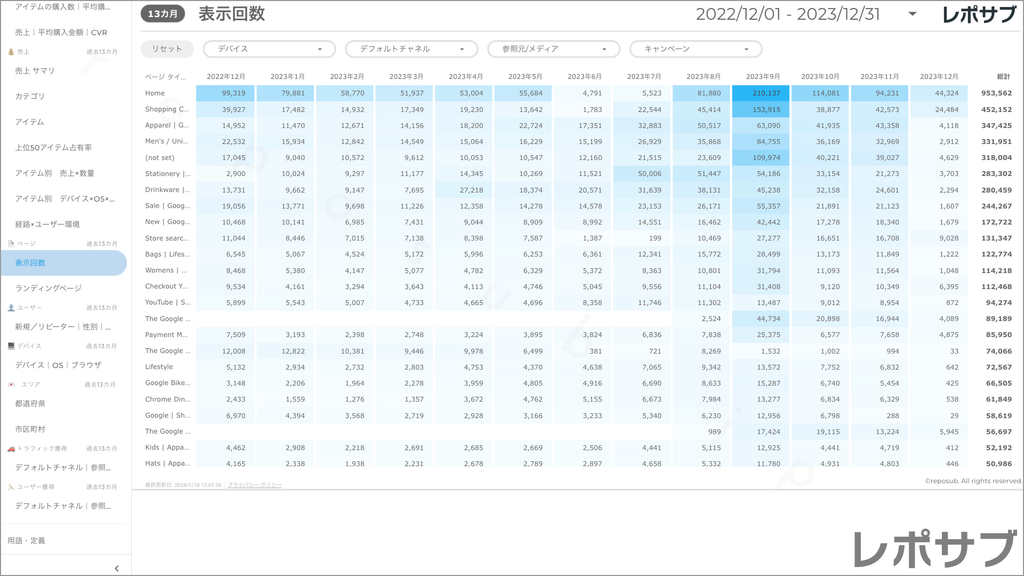Click the トラフィック獲得 section truck icon
1024x576 pixels.
(11, 449)
